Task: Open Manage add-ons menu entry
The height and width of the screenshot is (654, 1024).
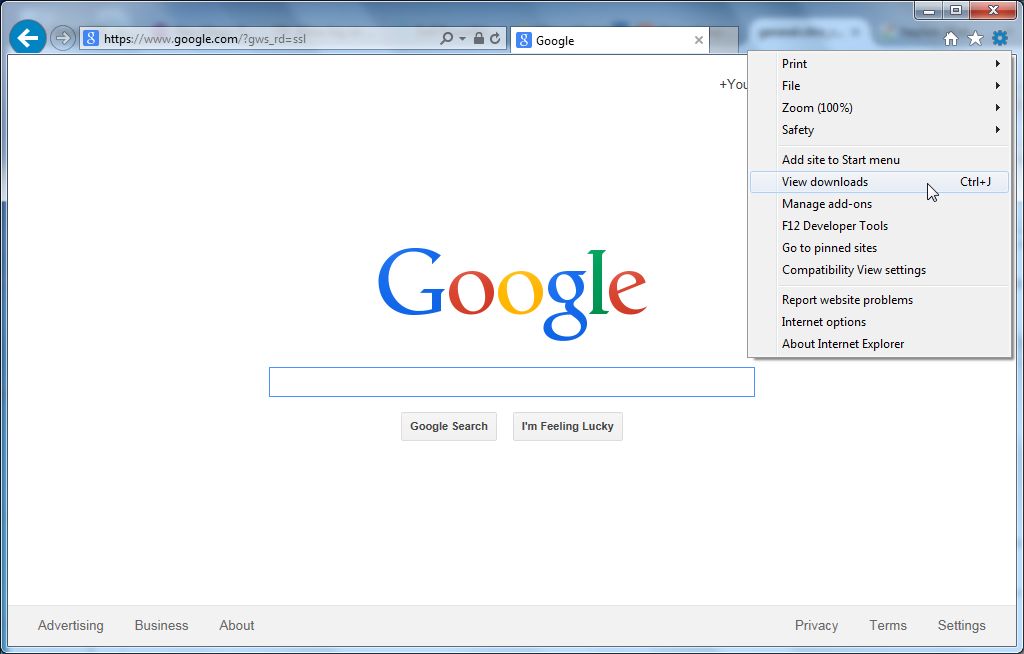Action: click(x=827, y=204)
